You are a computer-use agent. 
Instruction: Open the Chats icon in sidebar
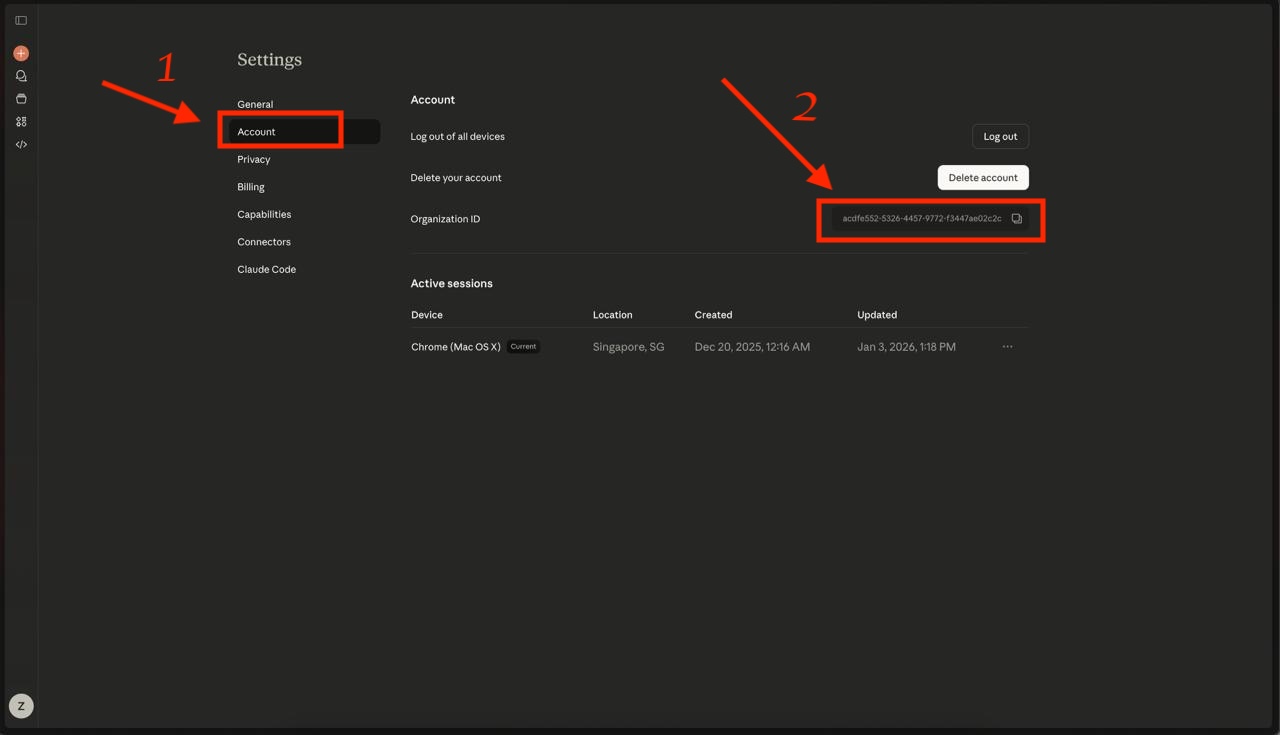[x=21, y=76]
